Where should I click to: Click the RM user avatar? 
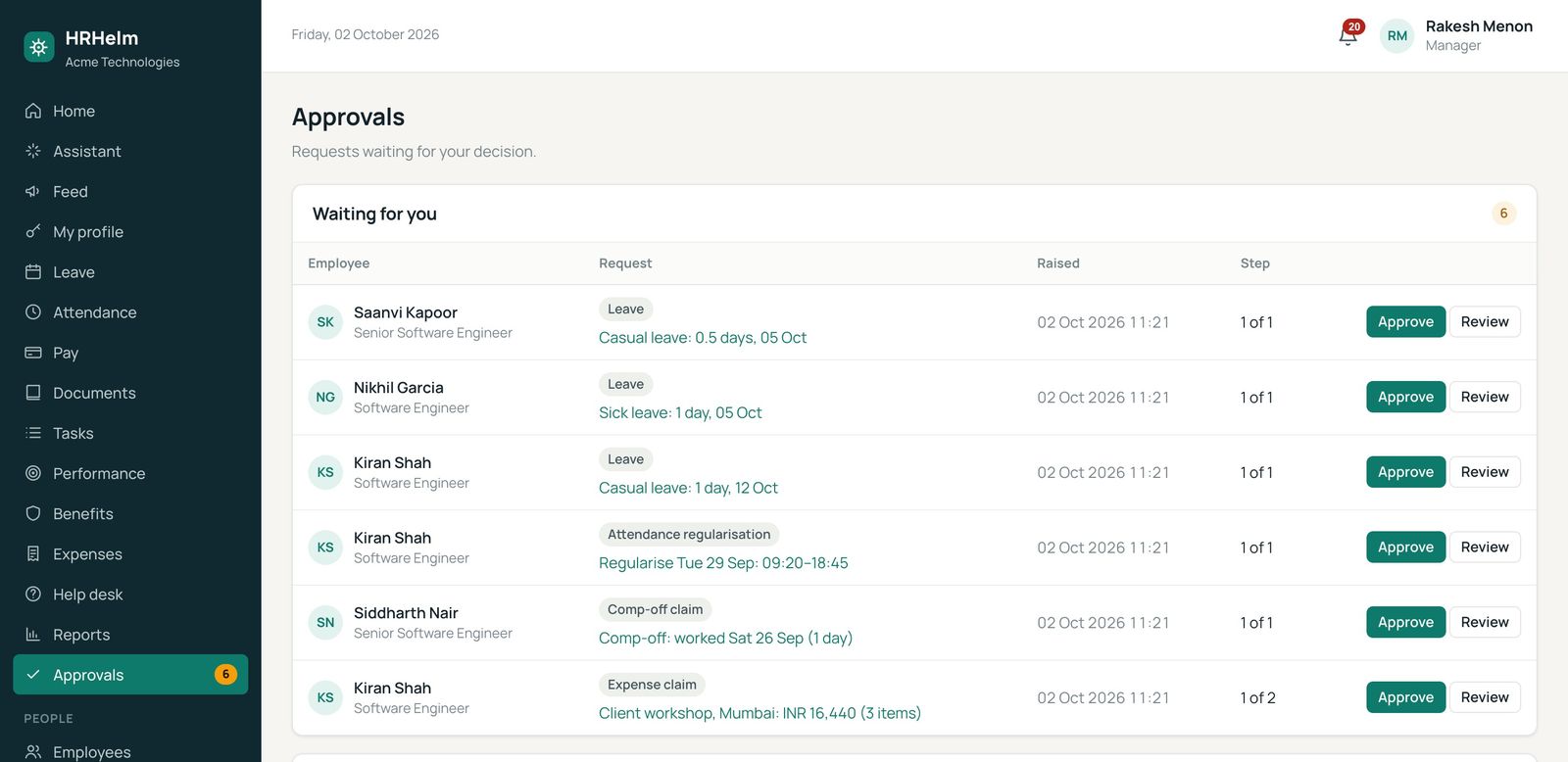[1397, 36]
